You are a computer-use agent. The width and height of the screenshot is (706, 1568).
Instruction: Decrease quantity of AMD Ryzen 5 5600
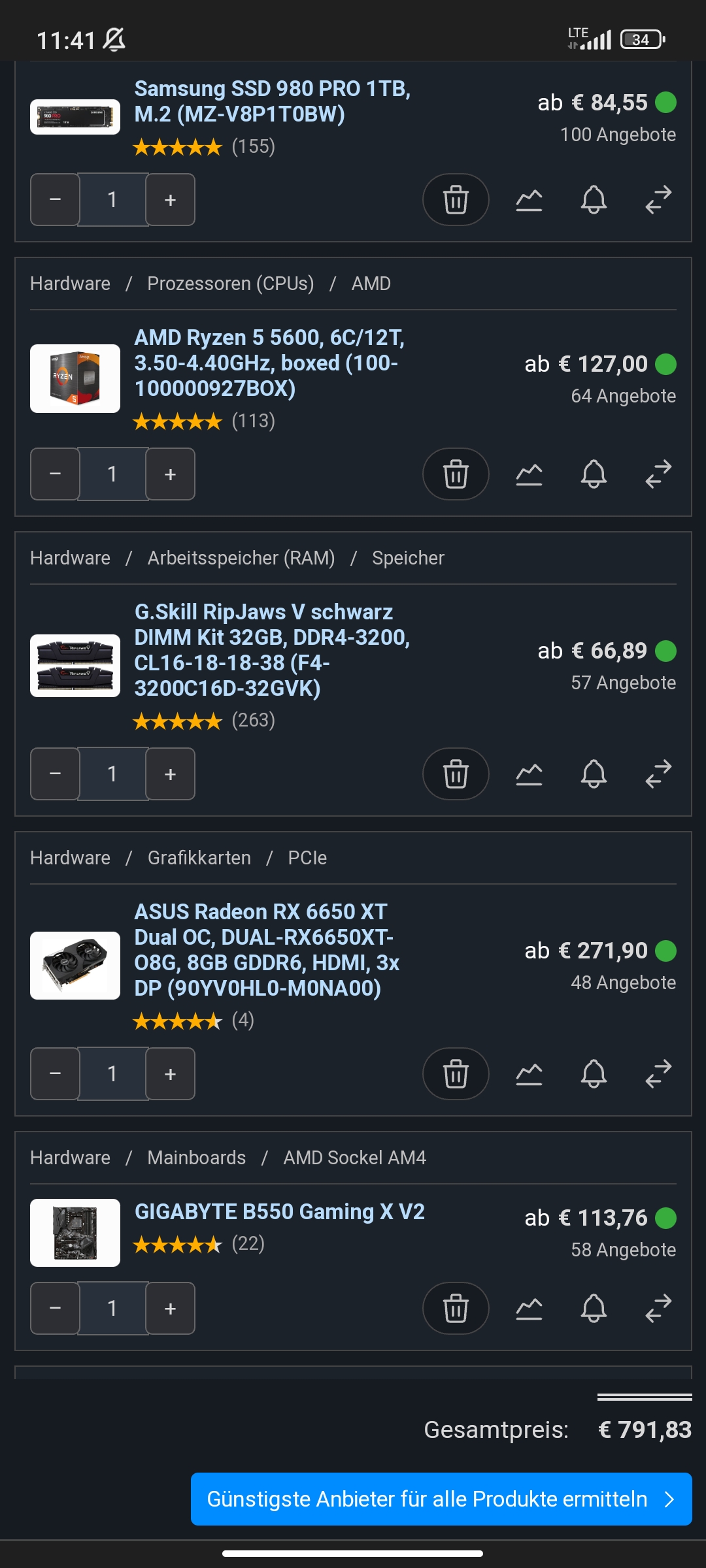(55, 474)
